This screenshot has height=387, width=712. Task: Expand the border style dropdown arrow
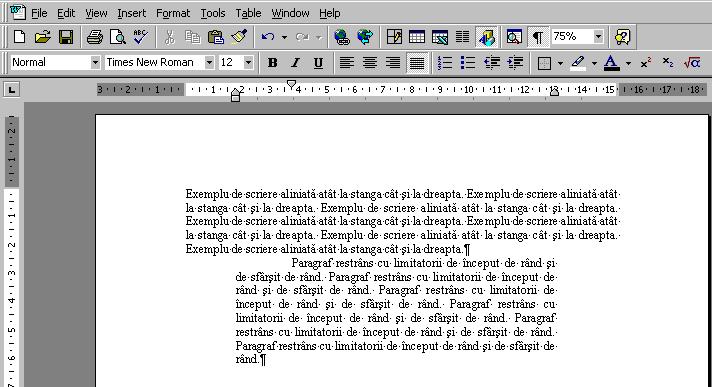[x=560, y=63]
